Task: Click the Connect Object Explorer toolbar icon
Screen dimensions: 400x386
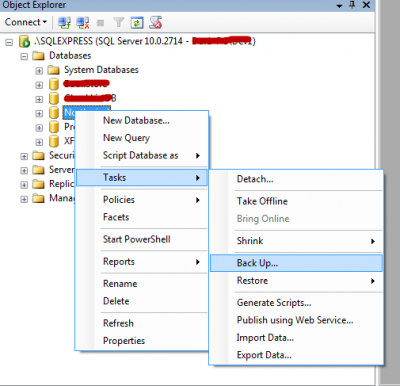Action: (x=64, y=23)
